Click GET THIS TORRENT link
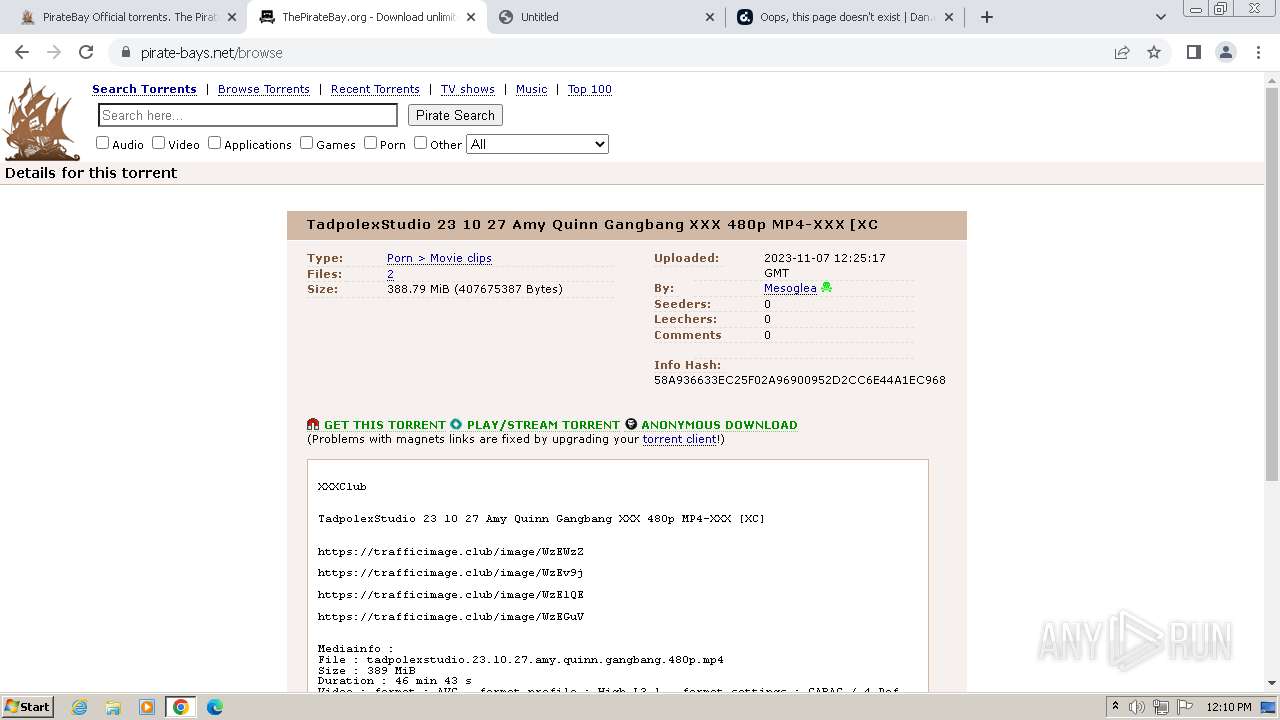The width and height of the screenshot is (1280, 720). pyautogui.click(x=385, y=425)
